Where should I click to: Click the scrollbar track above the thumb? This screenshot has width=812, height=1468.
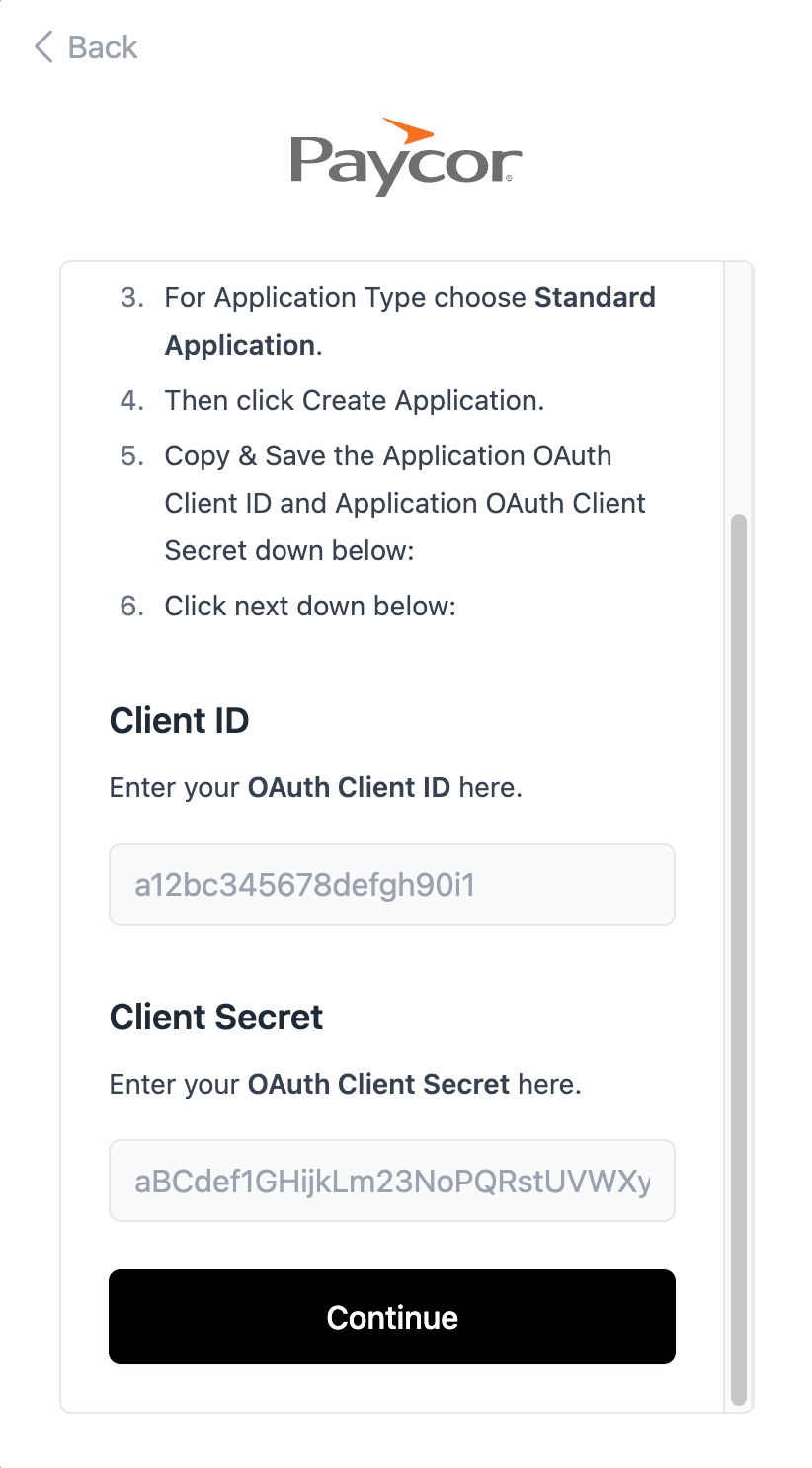tap(738, 385)
